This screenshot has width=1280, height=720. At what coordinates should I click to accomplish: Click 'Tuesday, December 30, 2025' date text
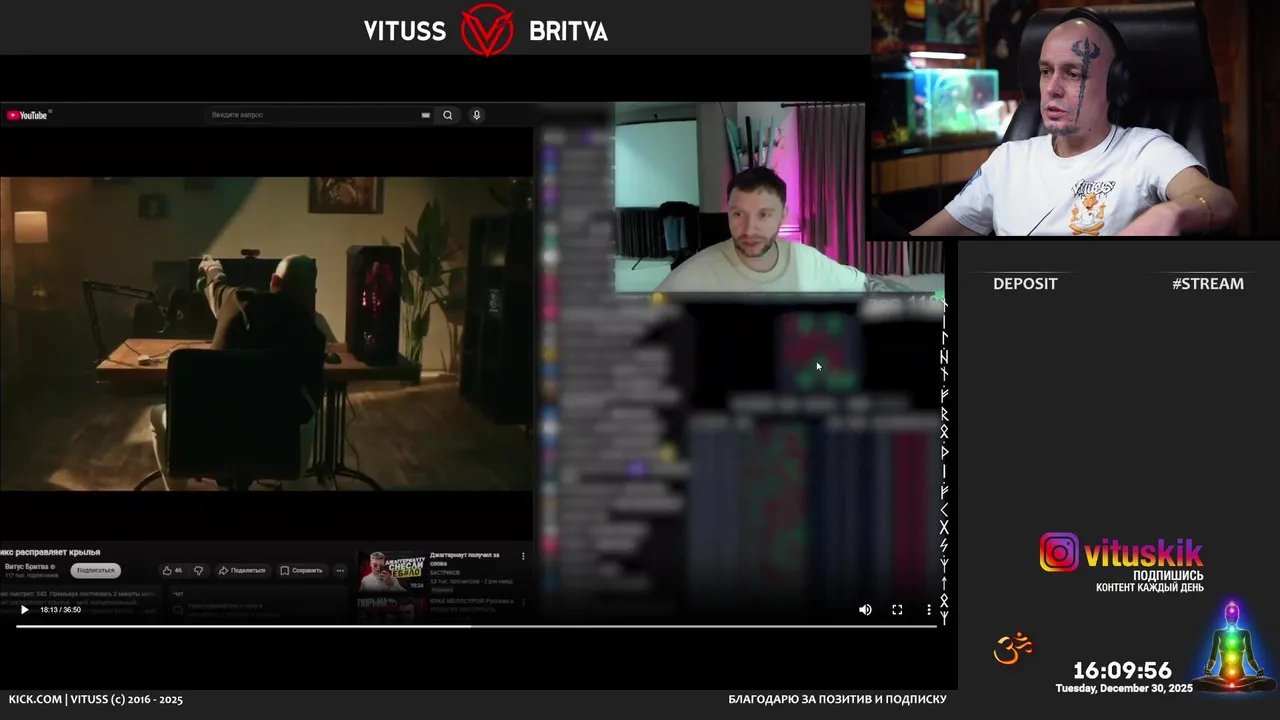(1124, 688)
